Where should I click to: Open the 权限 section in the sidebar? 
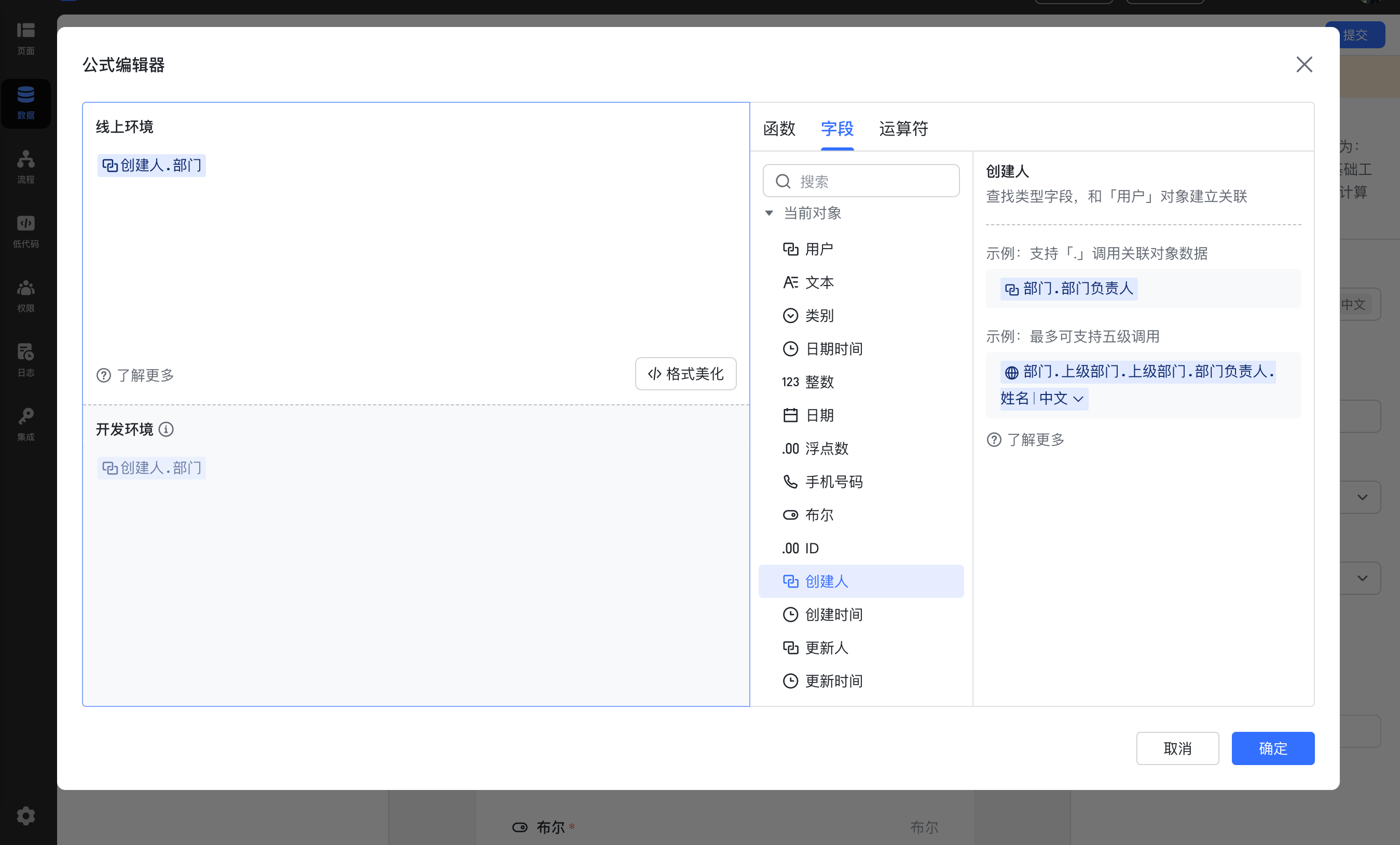(25, 296)
